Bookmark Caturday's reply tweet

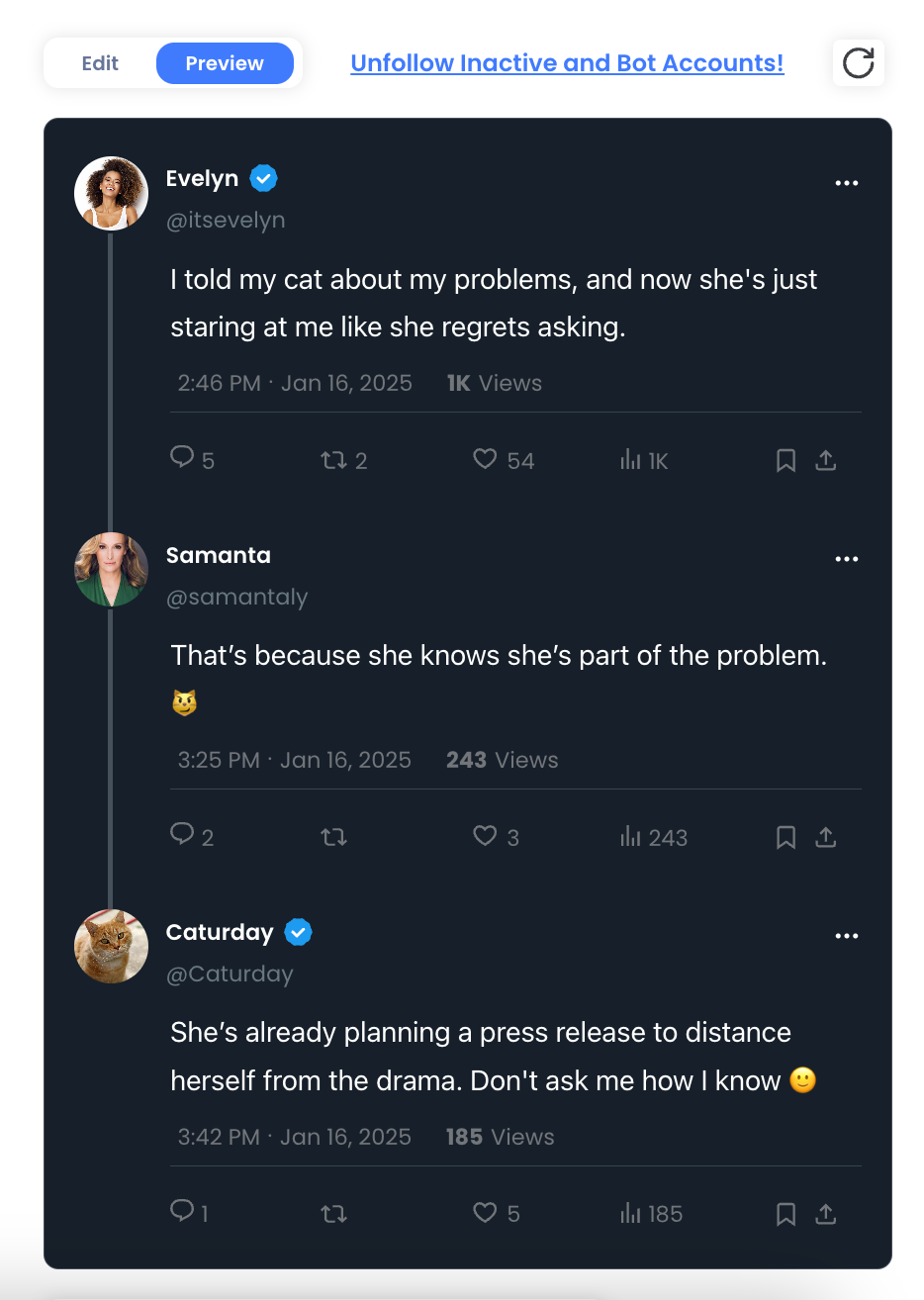[785, 1214]
